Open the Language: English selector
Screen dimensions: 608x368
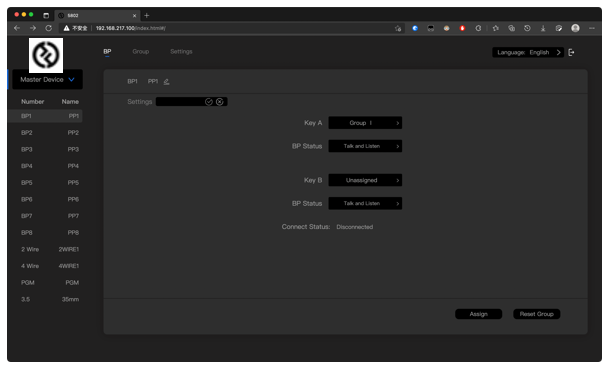pos(528,52)
